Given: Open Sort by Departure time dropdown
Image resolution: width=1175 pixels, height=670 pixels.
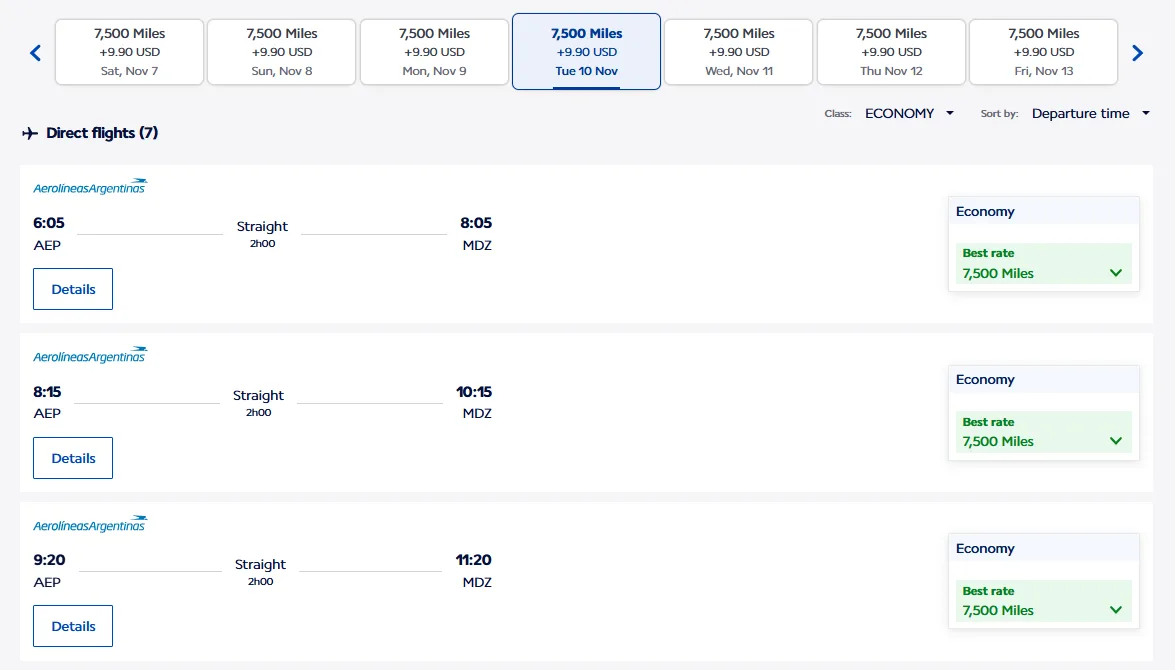Looking at the screenshot, I should point(1090,114).
